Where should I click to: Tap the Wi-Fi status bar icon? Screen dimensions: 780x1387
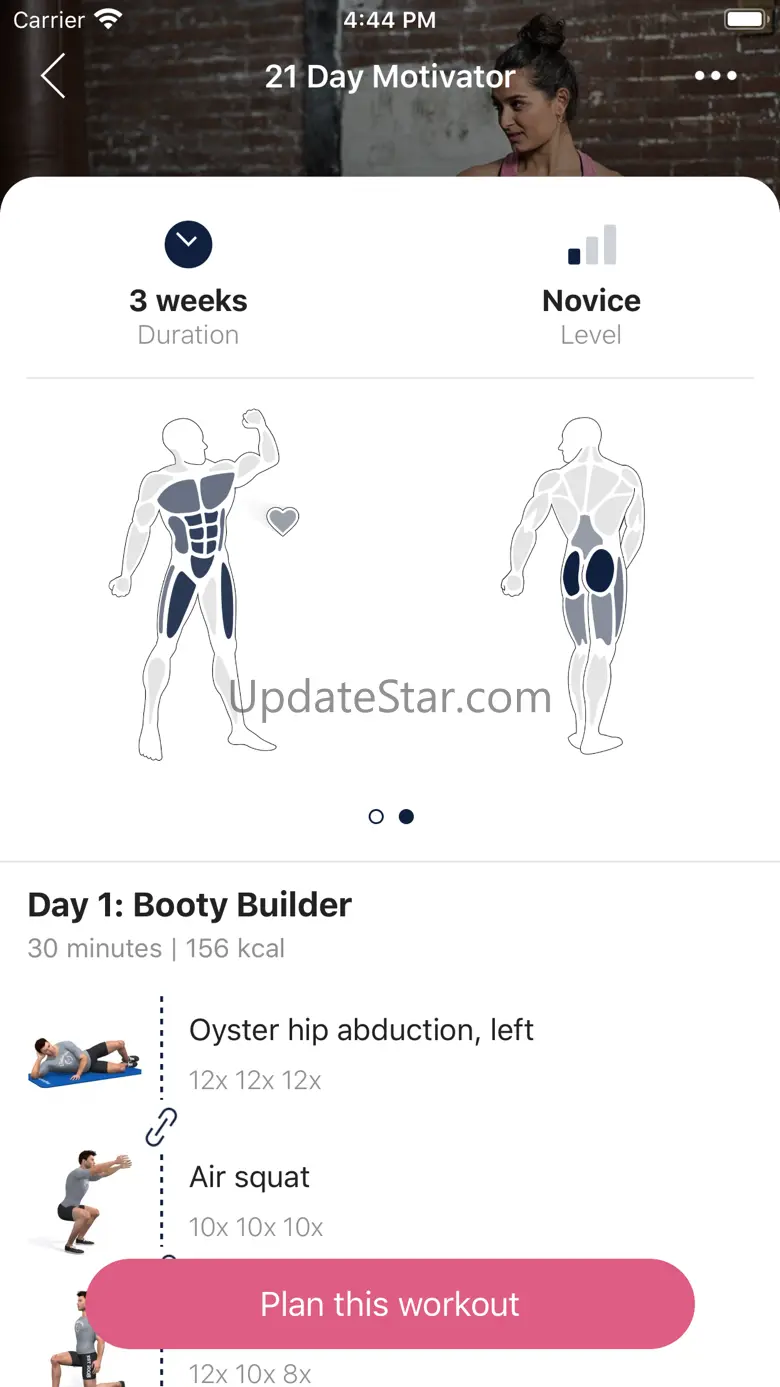point(107,20)
